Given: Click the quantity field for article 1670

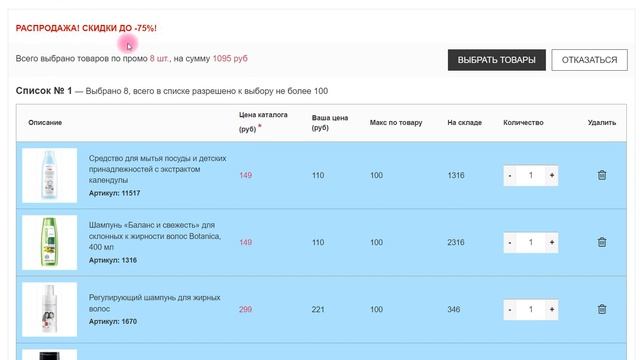Looking at the screenshot, I should coord(531,309).
